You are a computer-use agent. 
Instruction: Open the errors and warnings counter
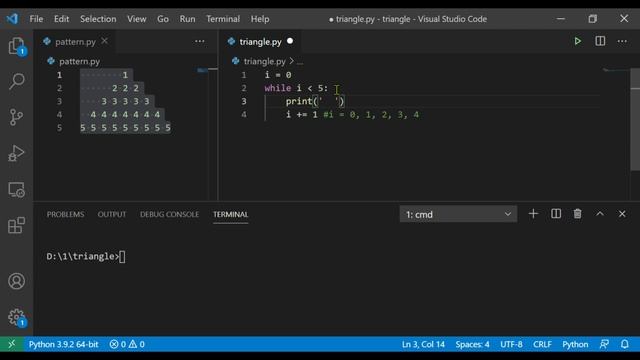coord(127,344)
